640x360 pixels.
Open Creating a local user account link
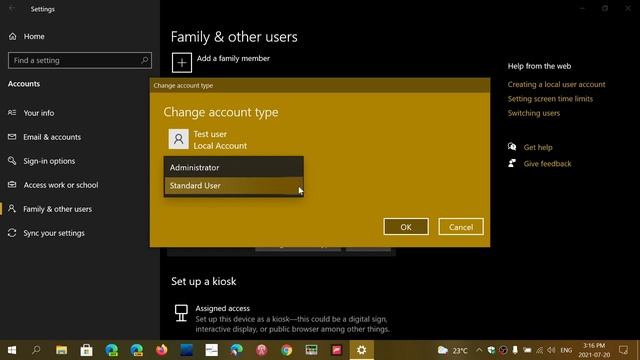[x=556, y=84]
